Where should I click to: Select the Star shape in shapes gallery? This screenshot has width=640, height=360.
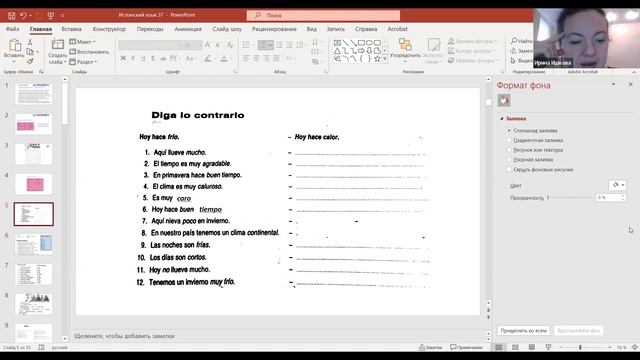377,59
